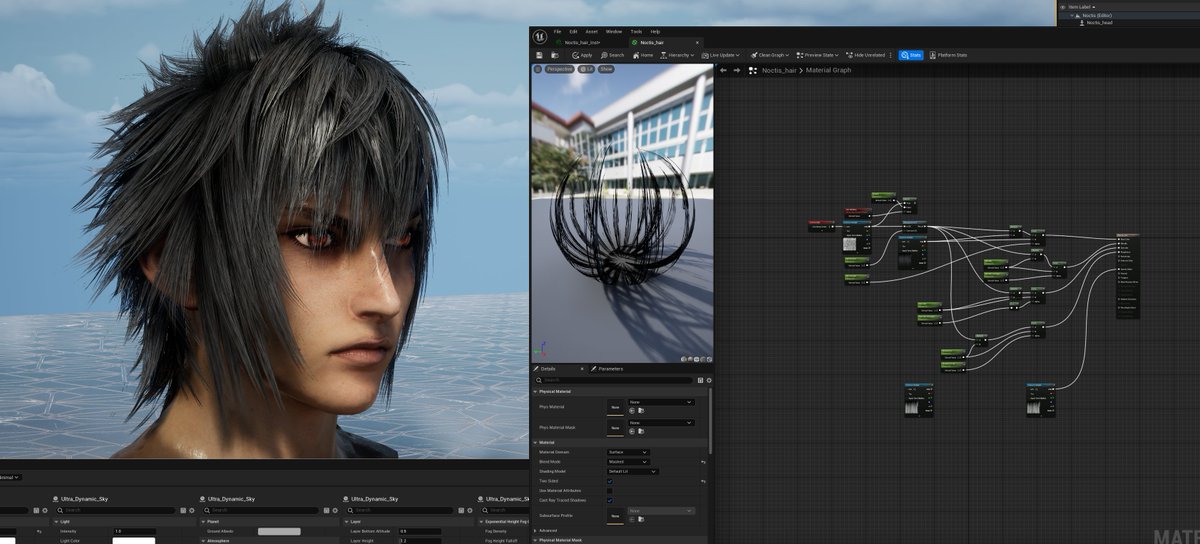Open Search in material editor toolbar
Viewport: 1200px width, 544px height.
[612, 55]
